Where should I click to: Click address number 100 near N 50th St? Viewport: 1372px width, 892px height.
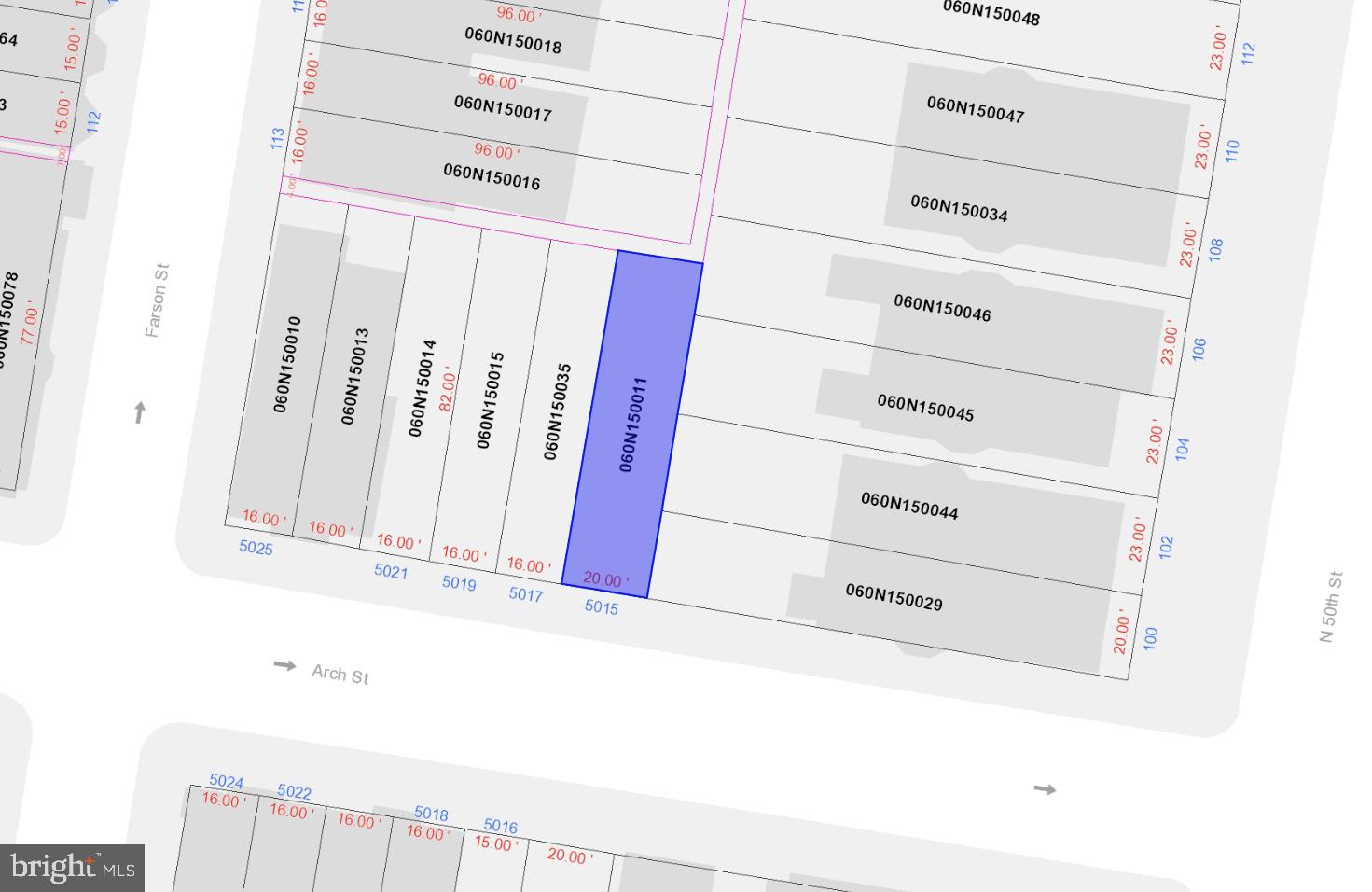coord(1150,638)
